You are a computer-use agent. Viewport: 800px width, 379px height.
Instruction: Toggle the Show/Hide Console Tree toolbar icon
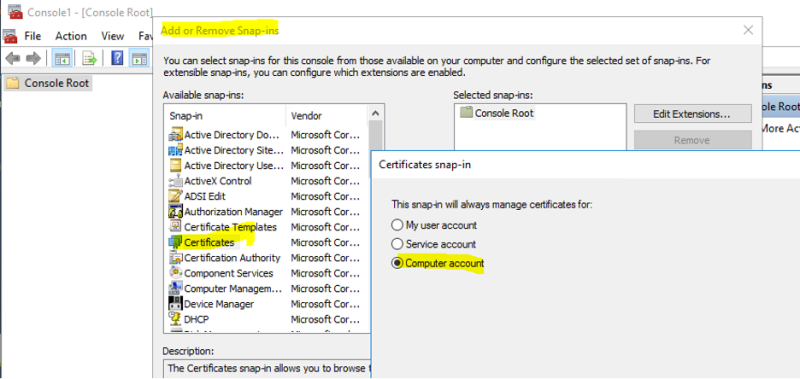pyautogui.click(x=63, y=59)
